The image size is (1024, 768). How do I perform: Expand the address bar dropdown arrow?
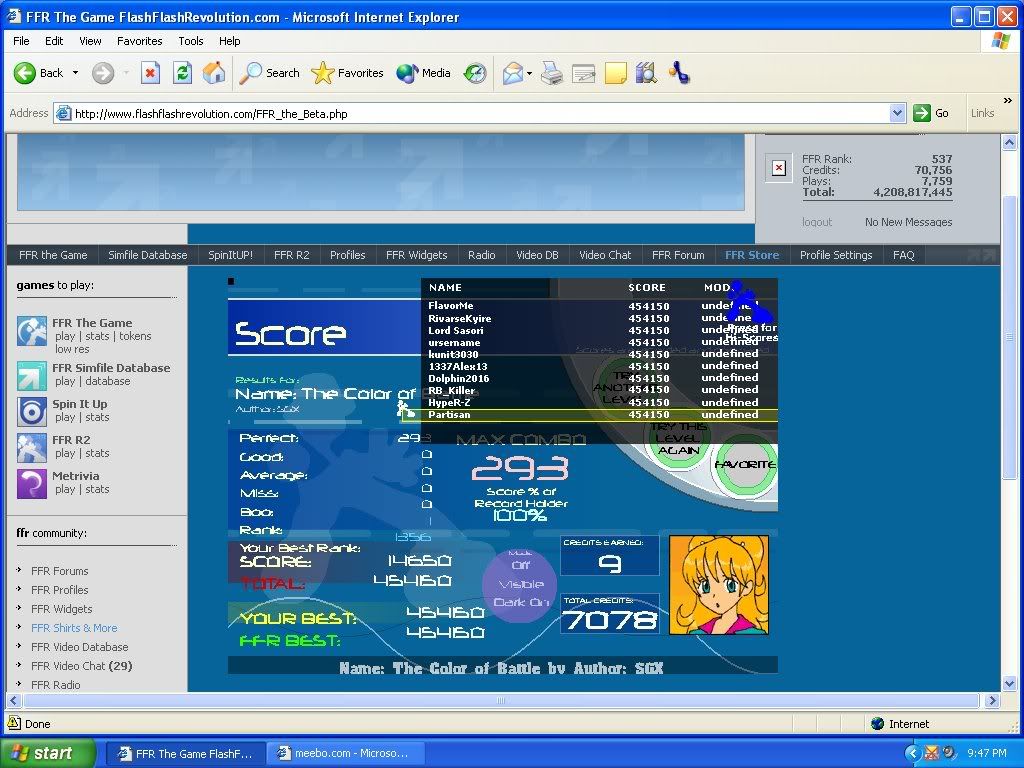tap(897, 113)
